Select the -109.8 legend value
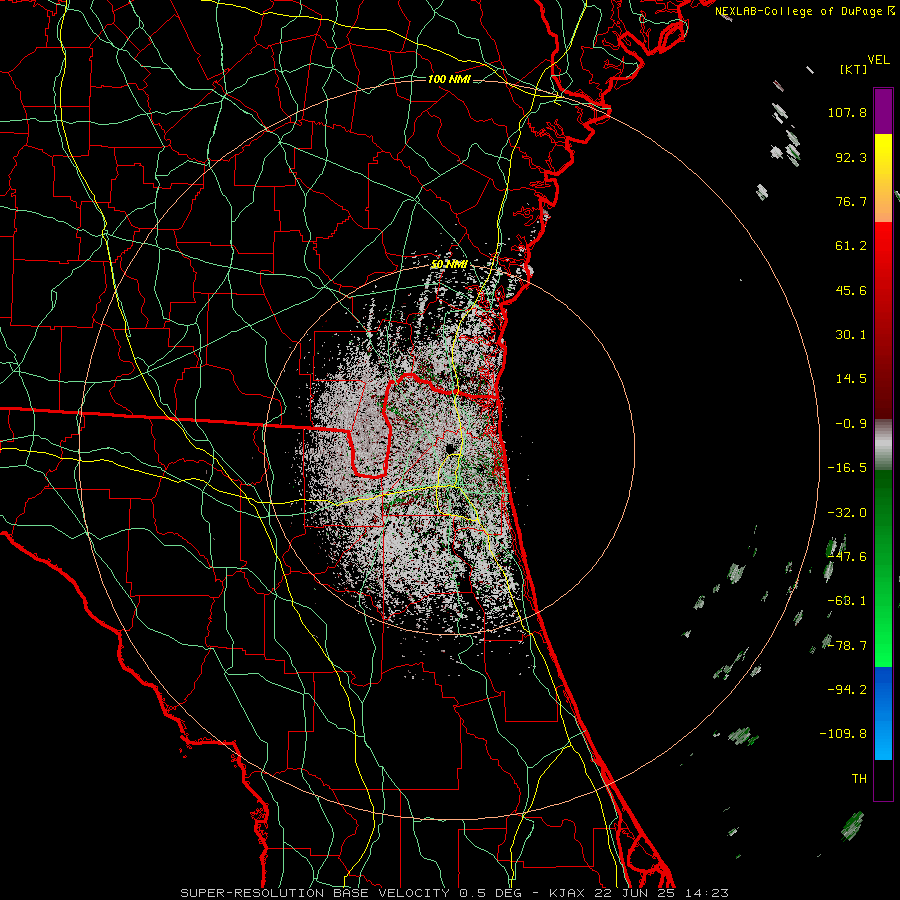 coord(843,734)
